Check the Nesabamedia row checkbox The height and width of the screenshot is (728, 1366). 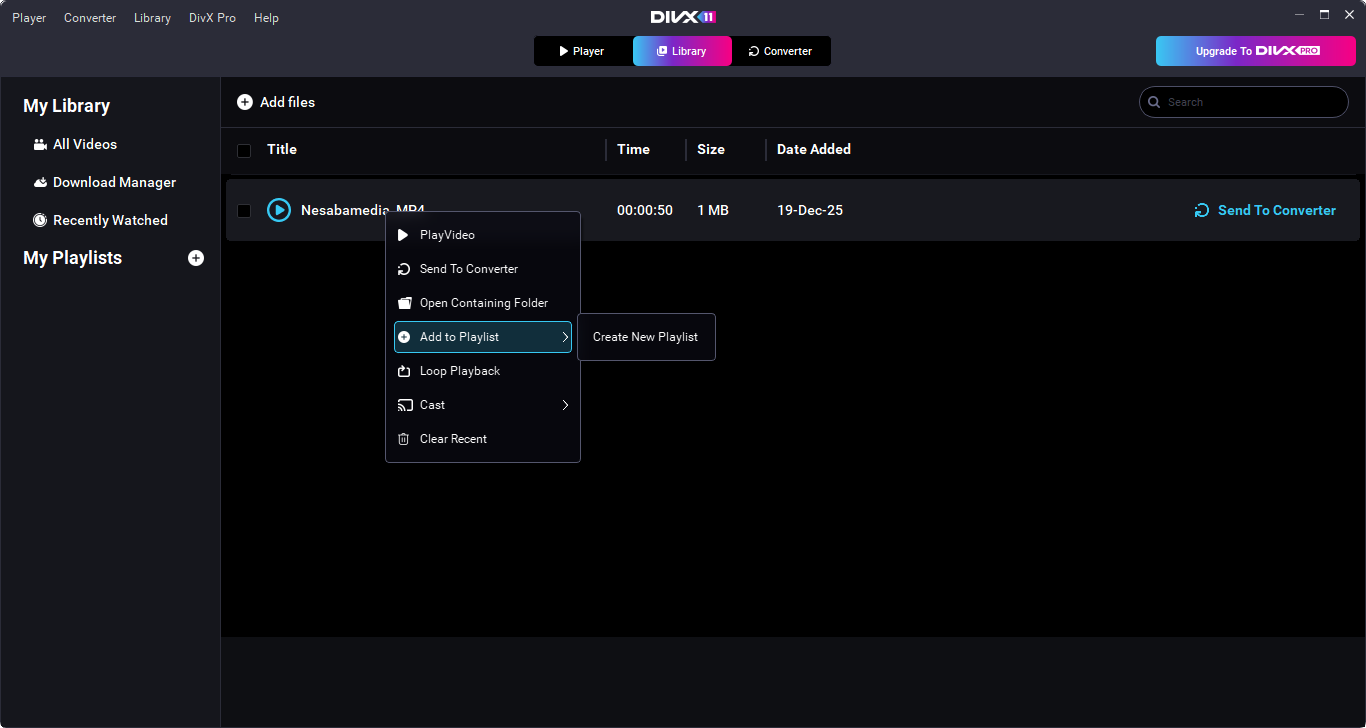[x=244, y=211]
